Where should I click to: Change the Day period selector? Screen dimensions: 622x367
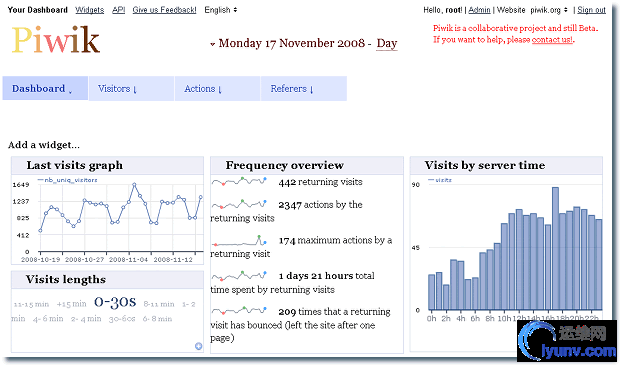pos(387,43)
